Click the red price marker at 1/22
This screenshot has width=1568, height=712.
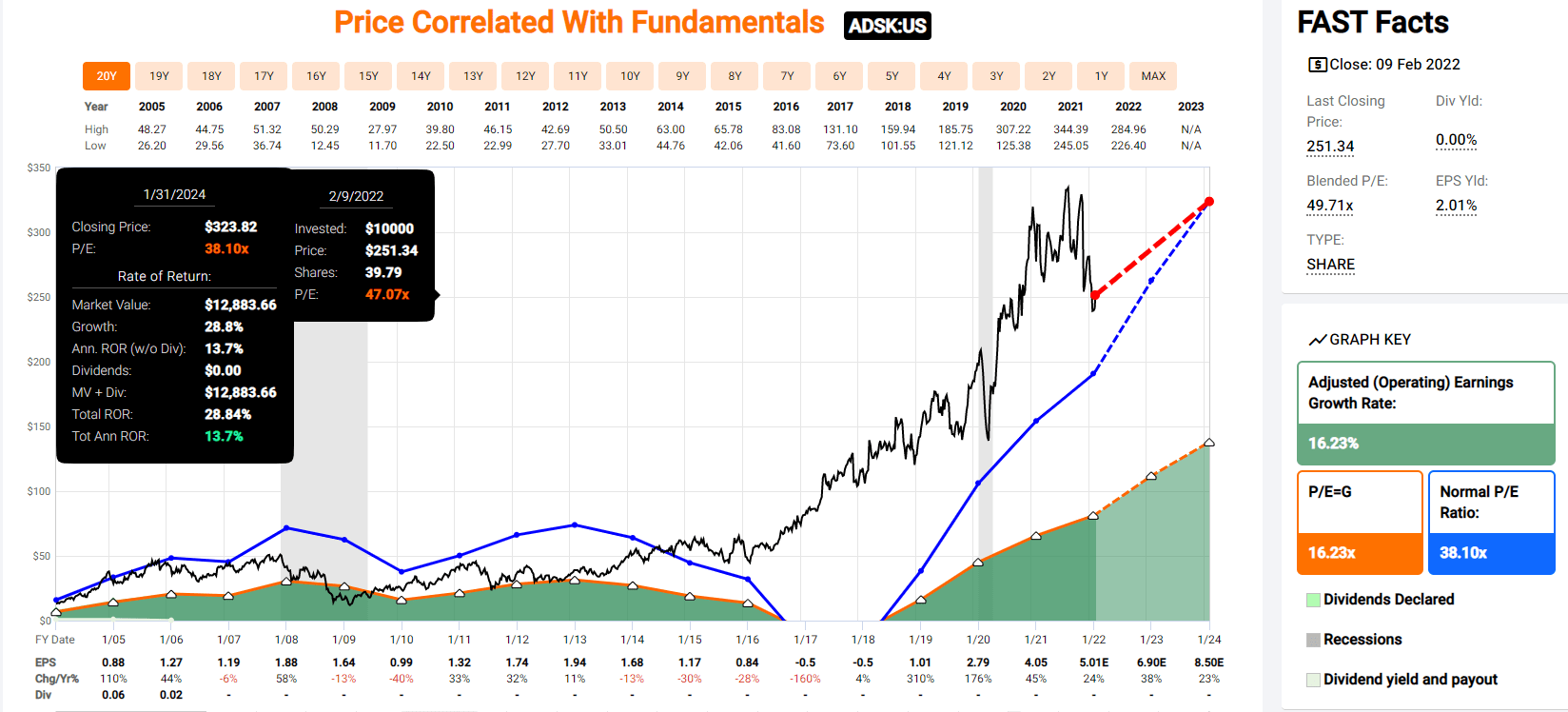pos(1095,295)
